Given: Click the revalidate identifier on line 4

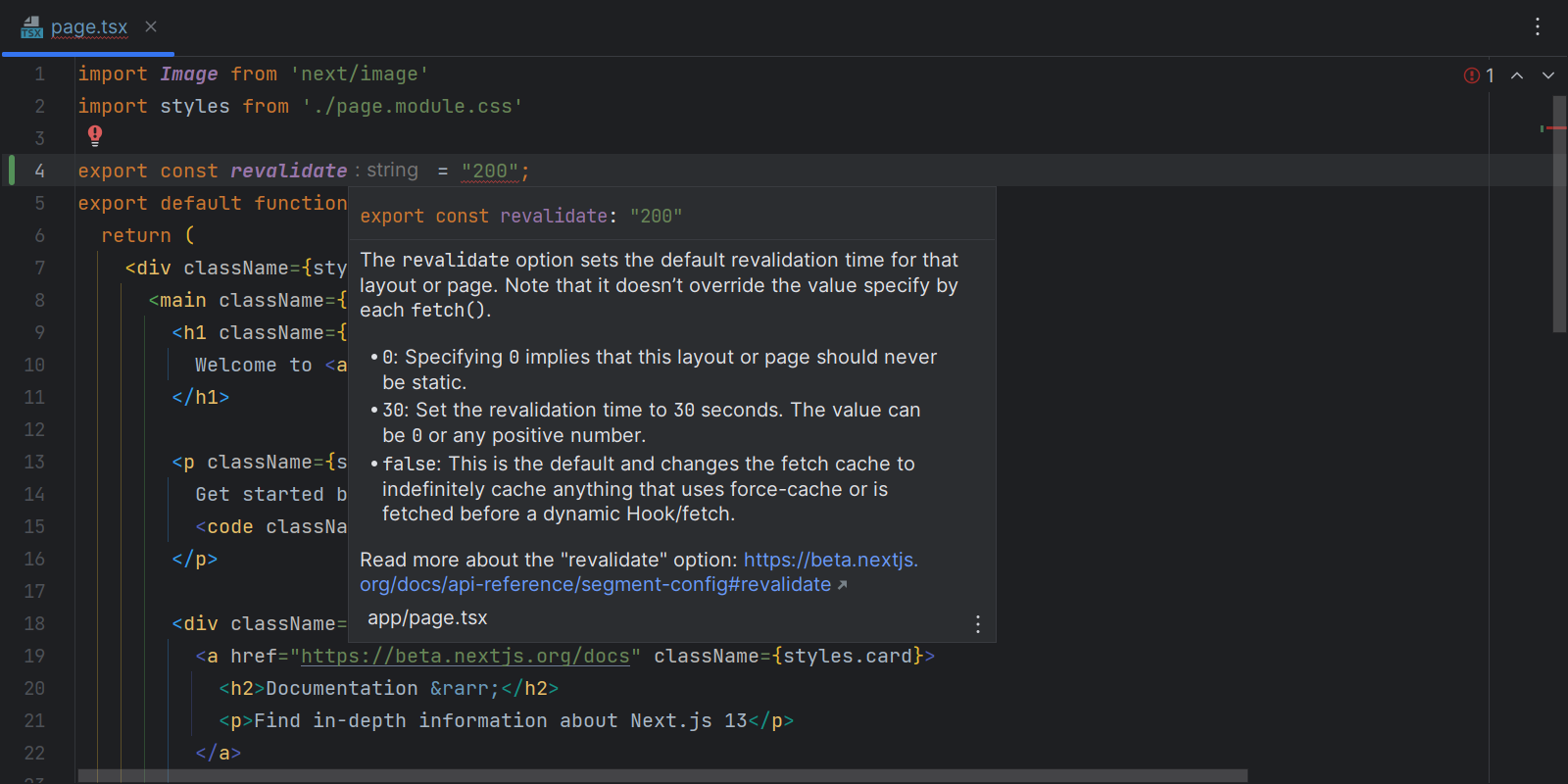Looking at the screenshot, I should pos(288,171).
